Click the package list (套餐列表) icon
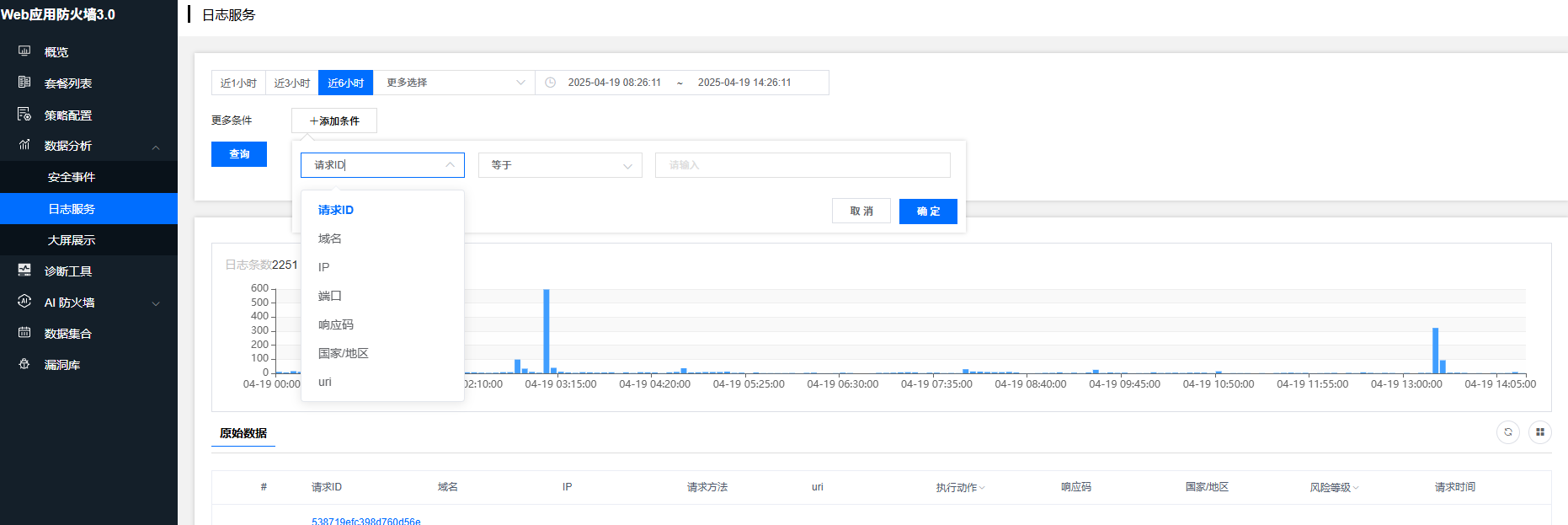This screenshot has height=525, width=1568. pyautogui.click(x=24, y=83)
